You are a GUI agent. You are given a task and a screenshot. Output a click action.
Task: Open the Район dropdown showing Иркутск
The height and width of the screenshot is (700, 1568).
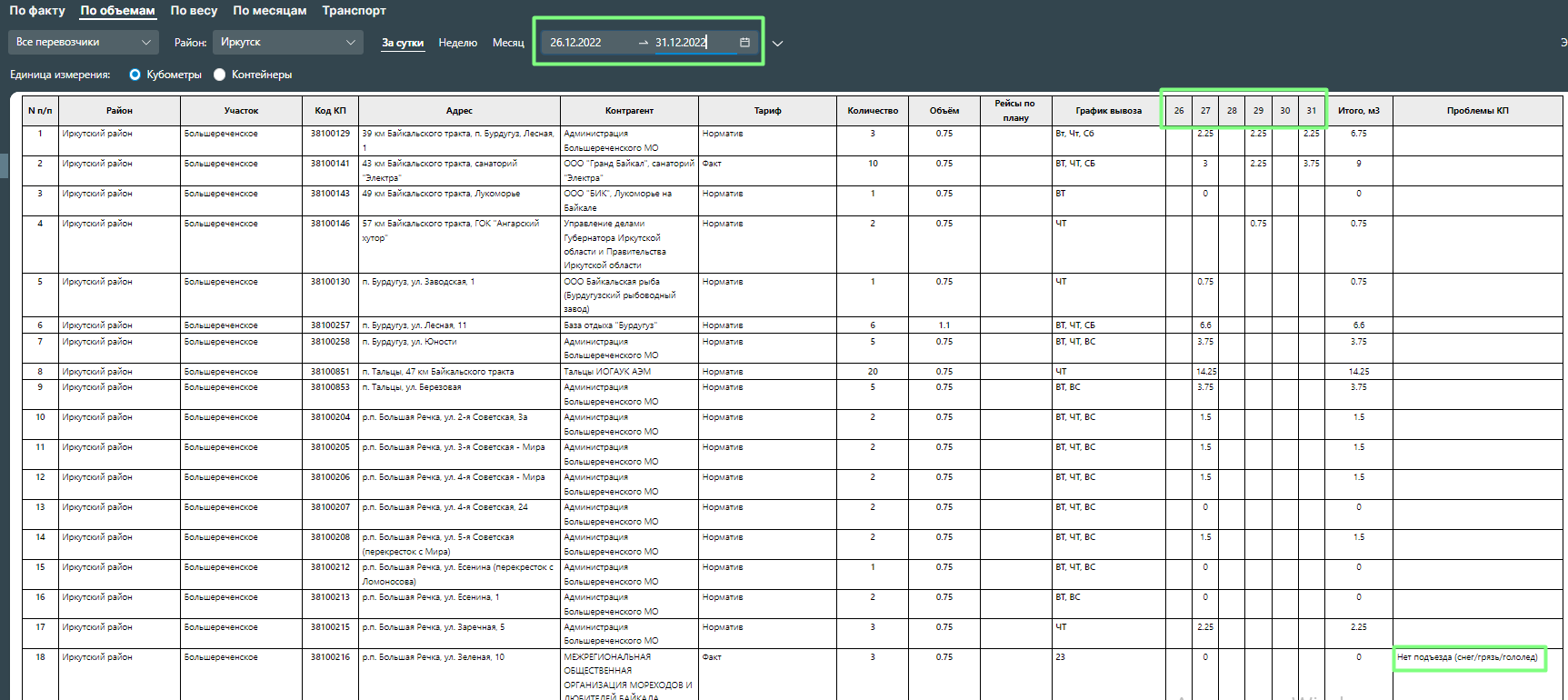coord(287,42)
